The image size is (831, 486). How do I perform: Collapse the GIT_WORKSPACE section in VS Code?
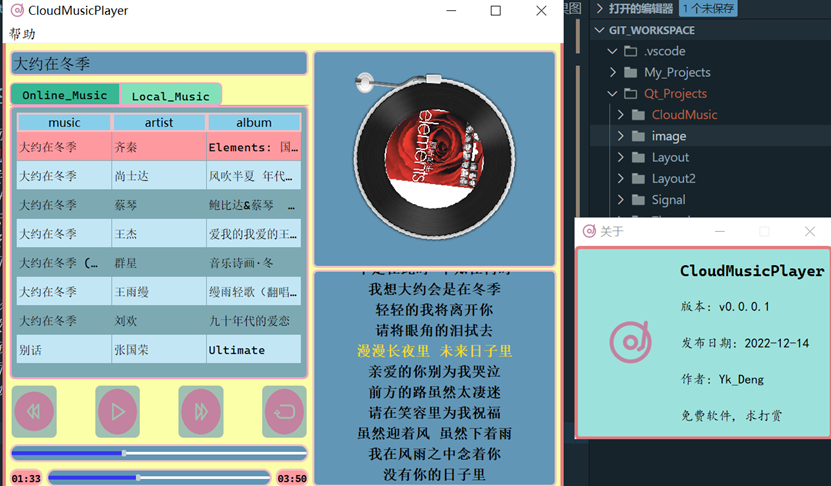599,30
